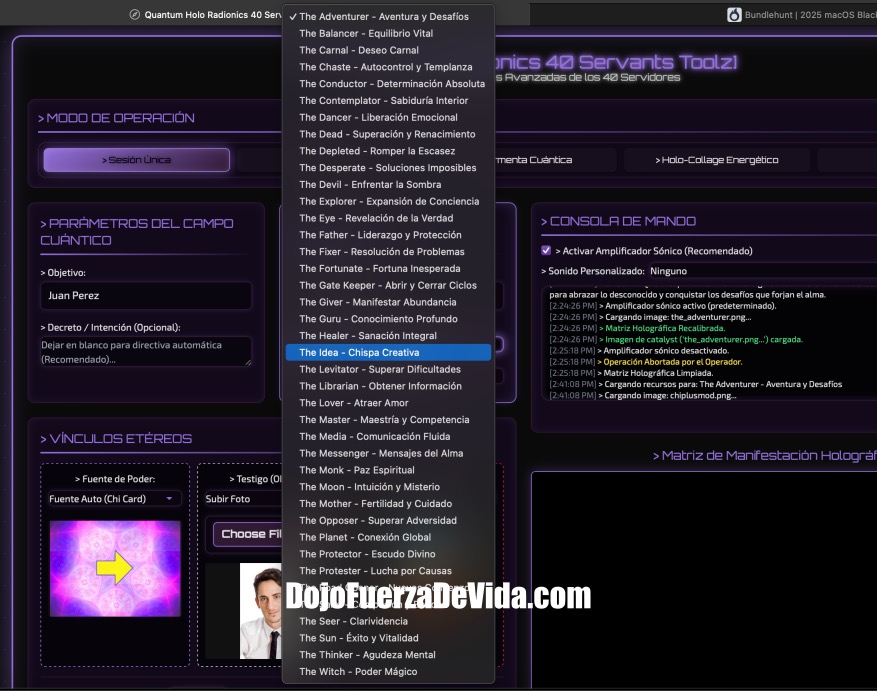Image resolution: width=877 pixels, height=691 pixels.
Task: Edit the Objetivo field Juan Perez
Action: (145, 295)
